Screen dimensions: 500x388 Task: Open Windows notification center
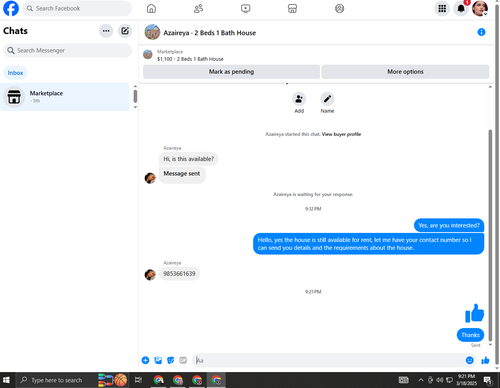pos(488,380)
